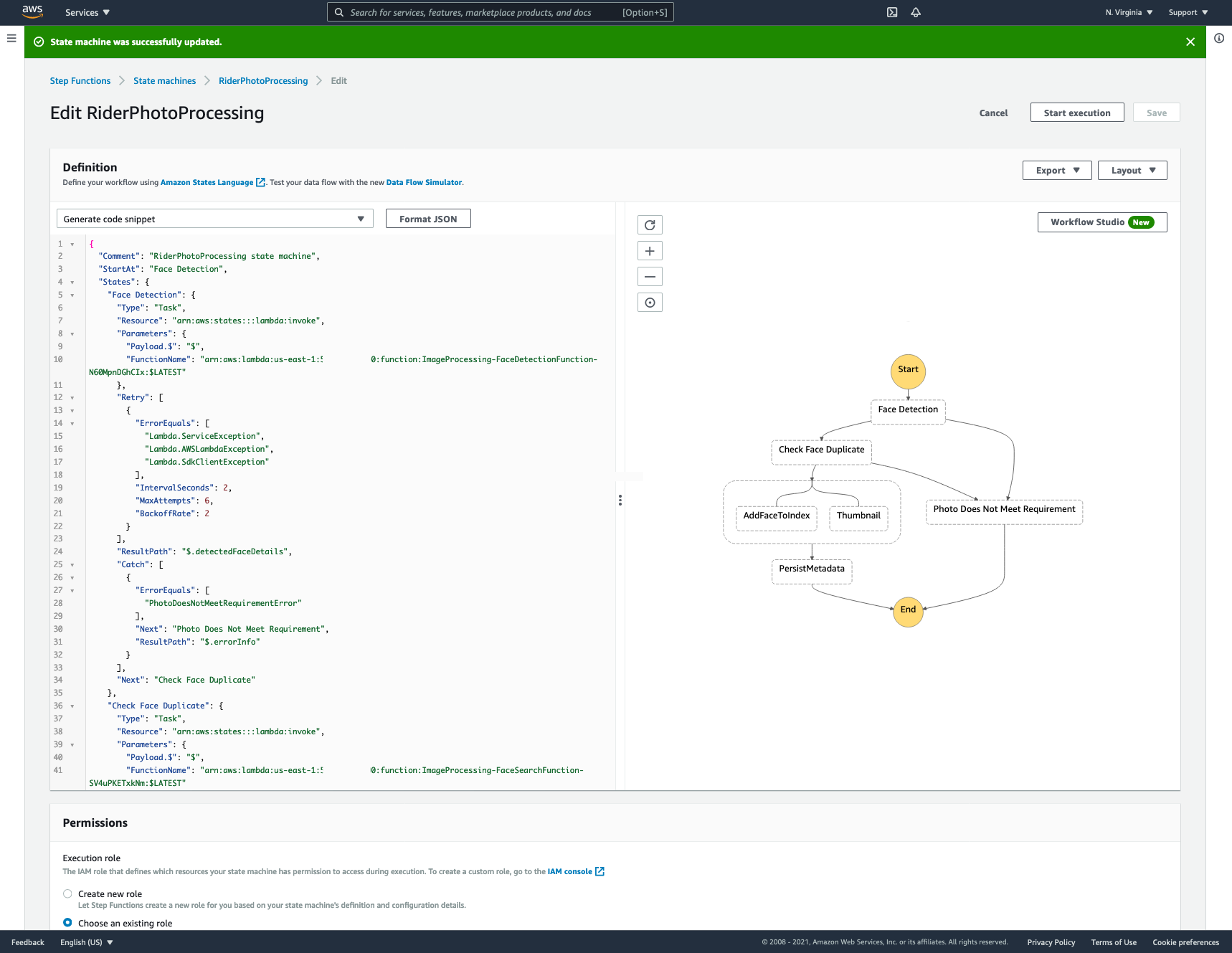Click the "StartAt" code line
This screenshot has height=953, width=1232.
pyautogui.click(x=162, y=269)
